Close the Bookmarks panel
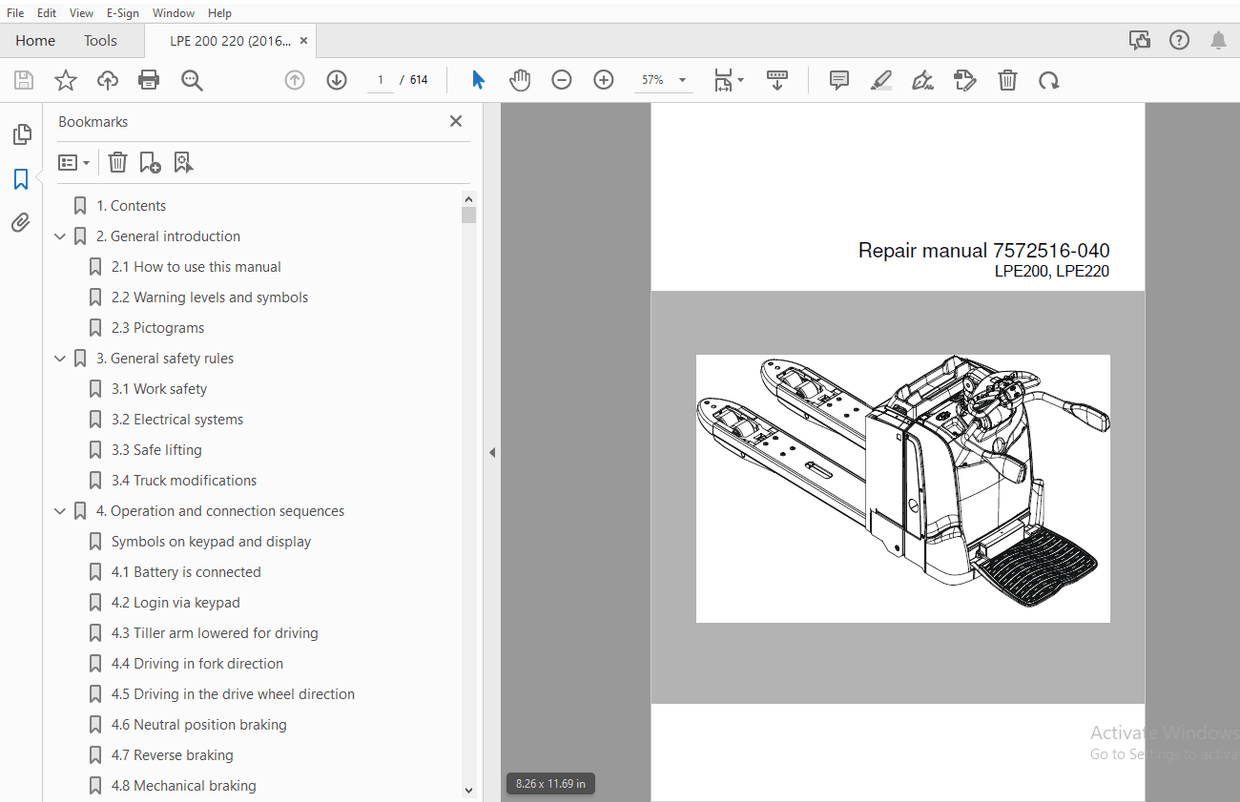 pyautogui.click(x=455, y=121)
